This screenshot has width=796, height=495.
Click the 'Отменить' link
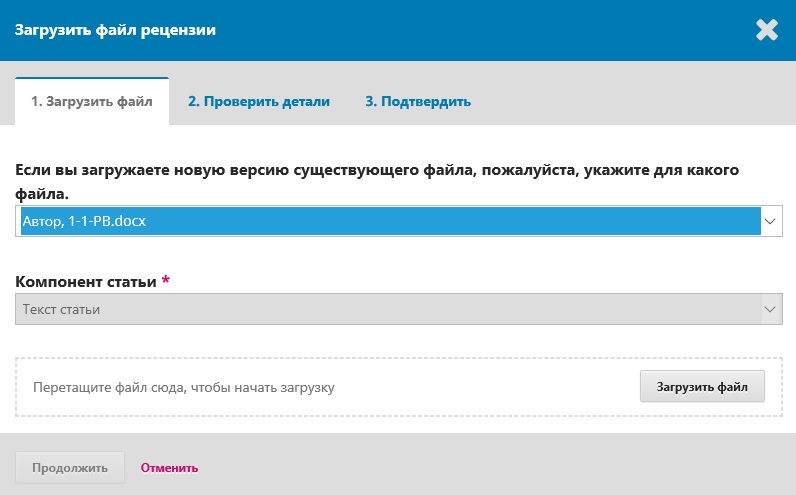[x=169, y=468]
